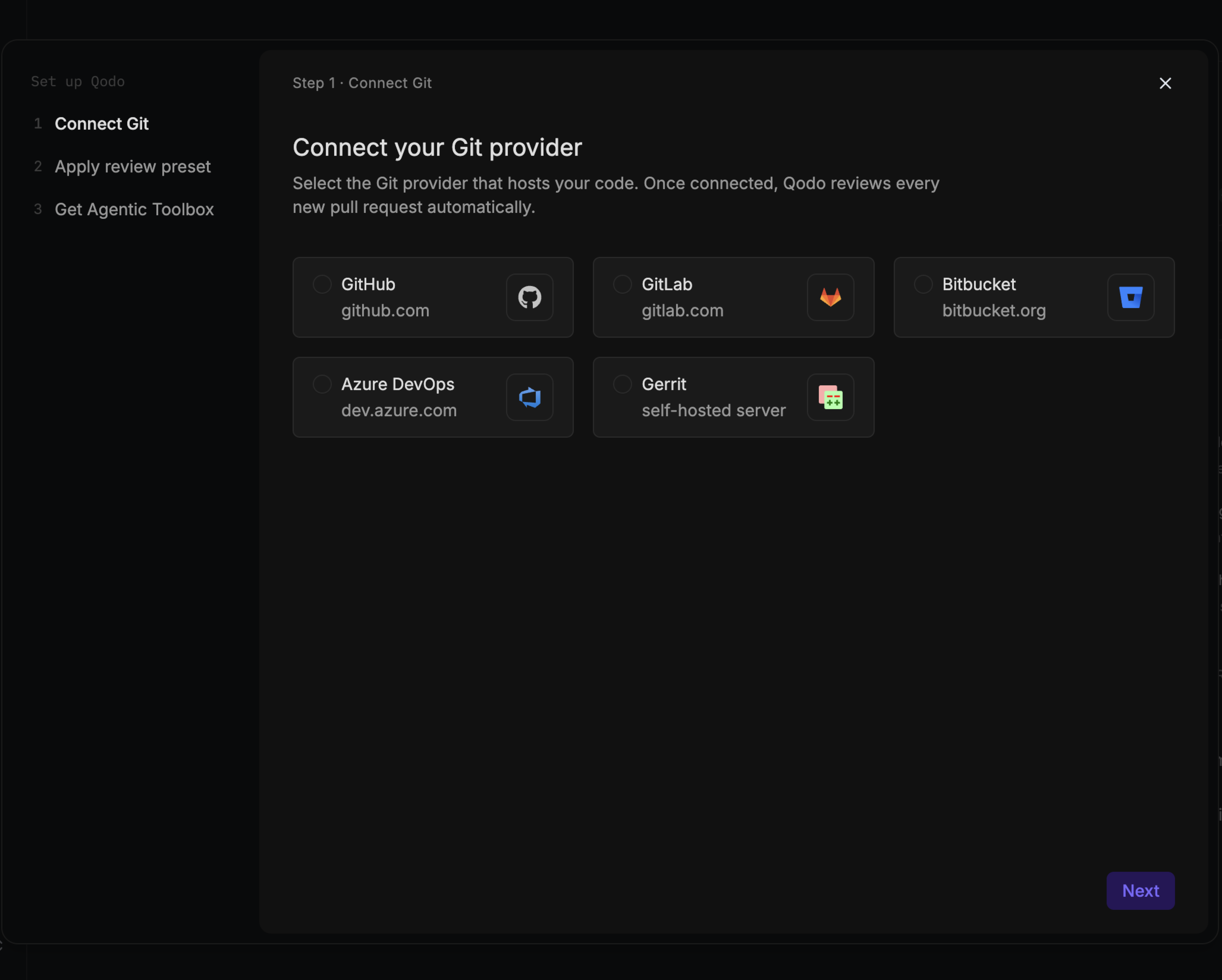Image resolution: width=1222 pixels, height=980 pixels.
Task: Select the Bitbucket radio button
Action: point(923,284)
